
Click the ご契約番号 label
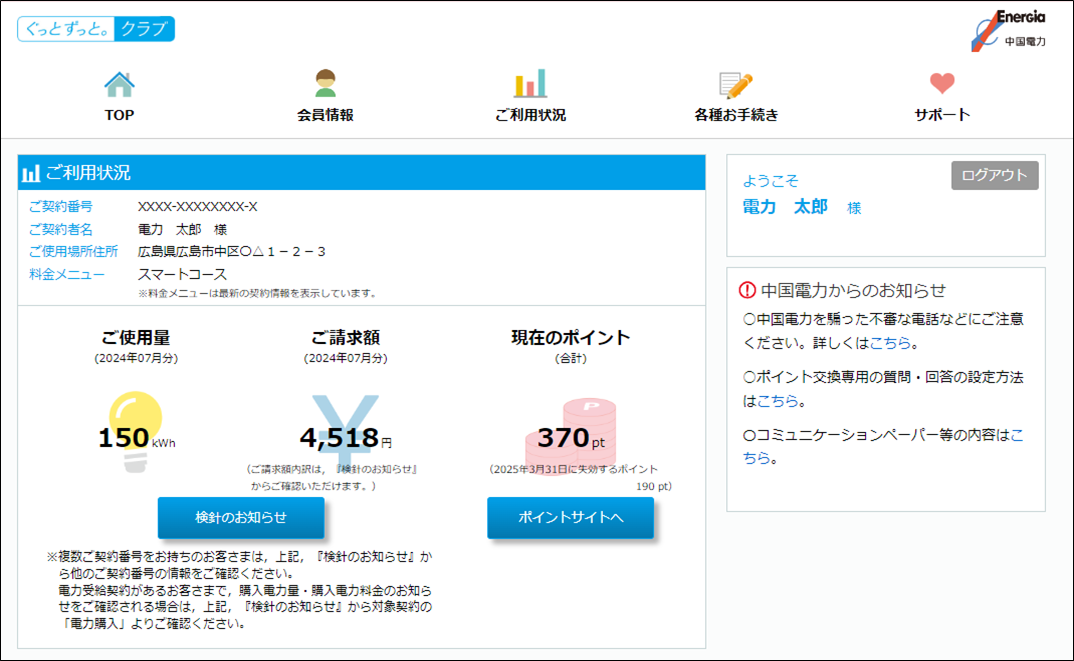click(x=61, y=207)
